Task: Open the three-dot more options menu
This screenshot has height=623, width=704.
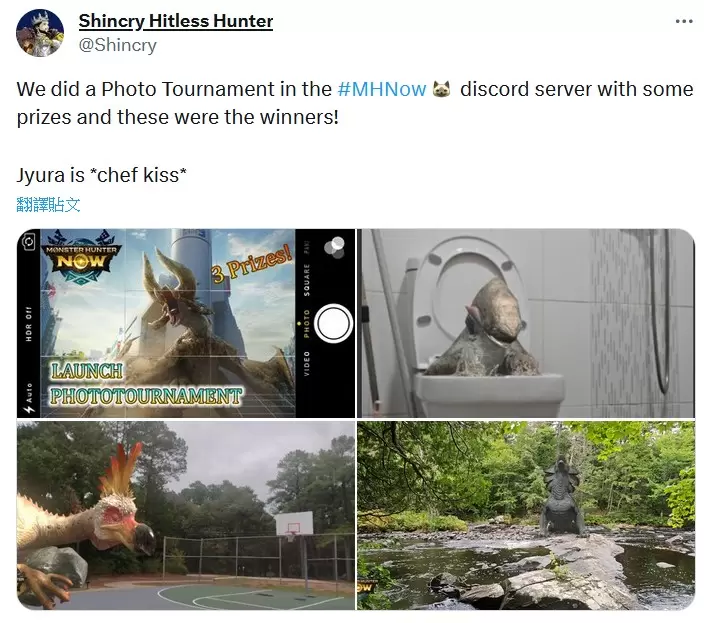Action: 684,21
